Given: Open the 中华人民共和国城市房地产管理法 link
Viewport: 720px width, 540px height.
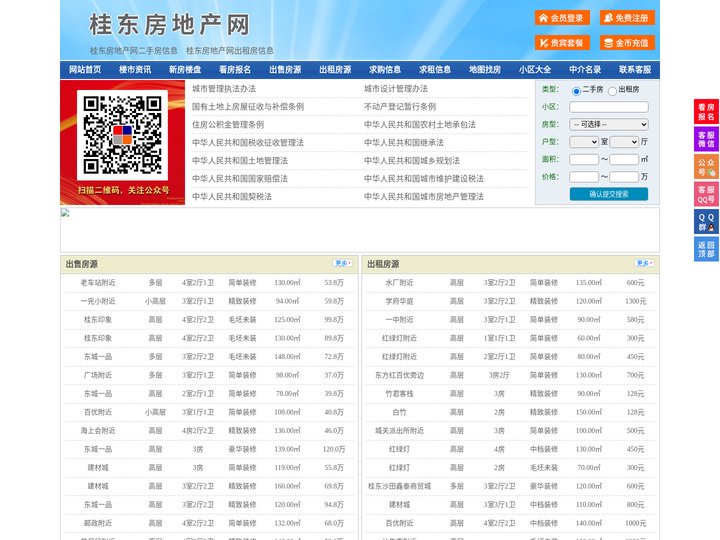Looking at the screenshot, I should pyautogui.click(x=424, y=197).
